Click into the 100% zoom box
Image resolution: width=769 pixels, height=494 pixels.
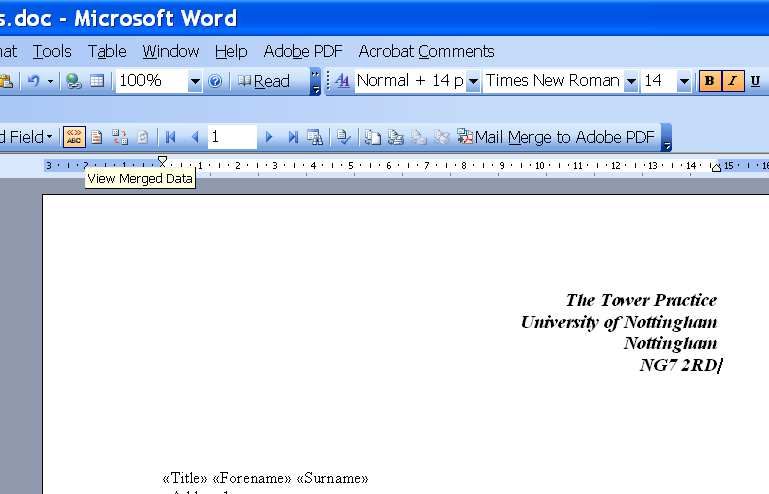click(x=152, y=80)
